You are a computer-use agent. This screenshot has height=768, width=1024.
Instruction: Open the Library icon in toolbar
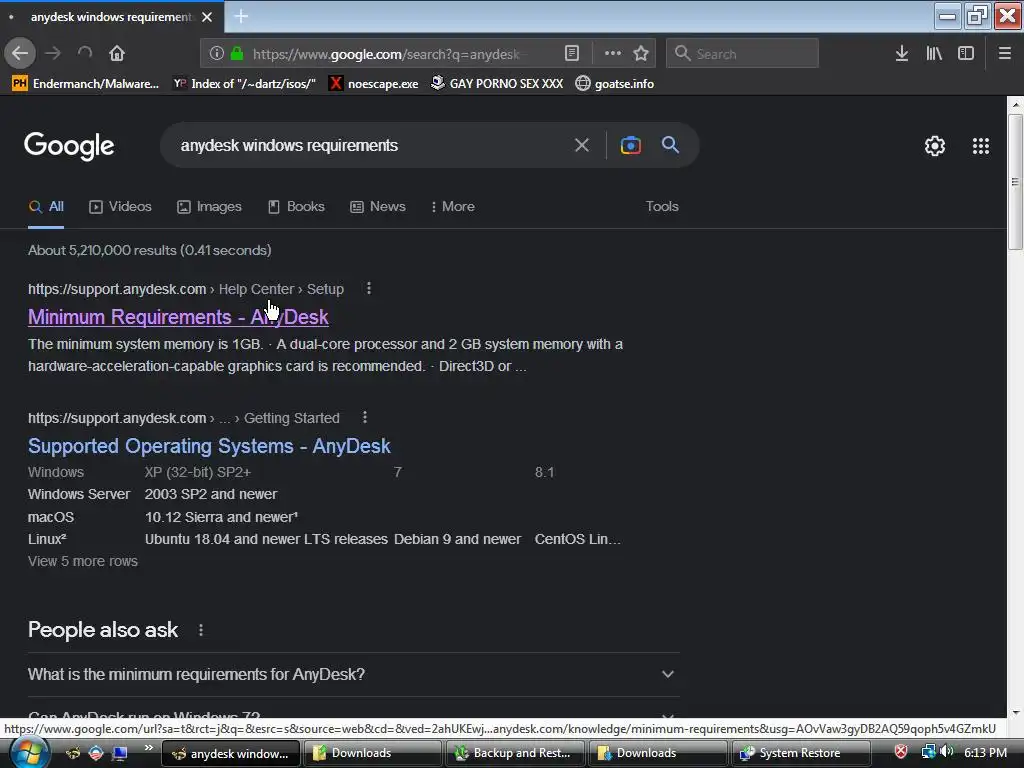click(x=934, y=54)
